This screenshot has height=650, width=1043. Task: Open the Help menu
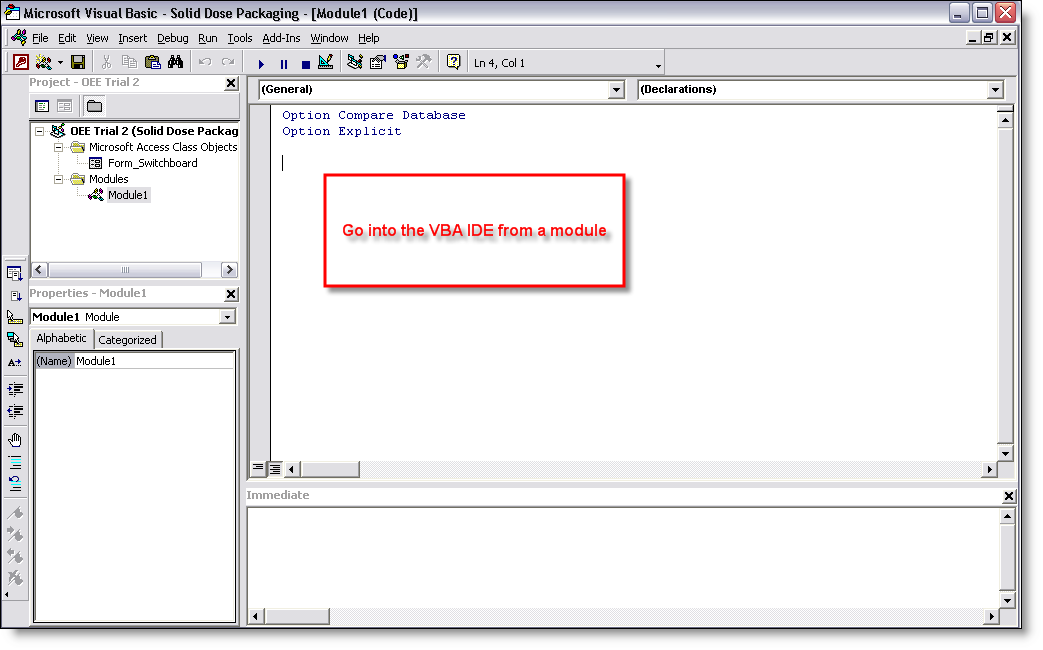[369, 38]
